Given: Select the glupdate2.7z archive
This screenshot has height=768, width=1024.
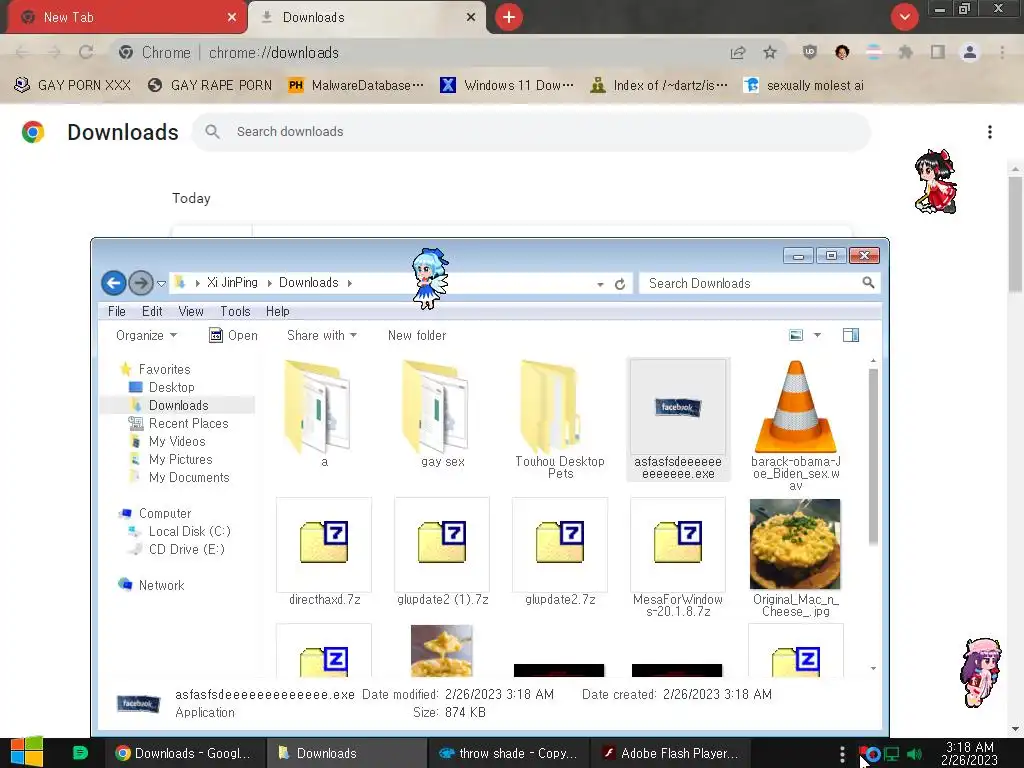Looking at the screenshot, I should click(x=560, y=552).
